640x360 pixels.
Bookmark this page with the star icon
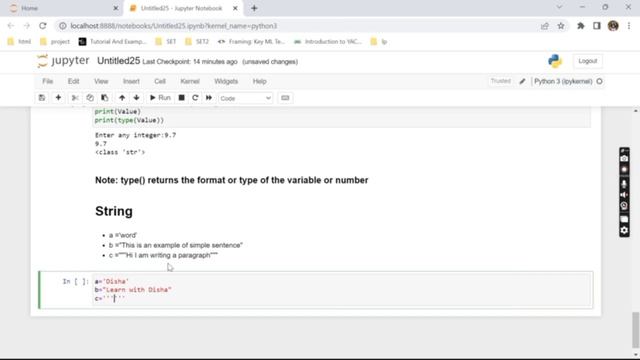pyautogui.click(x=561, y=26)
